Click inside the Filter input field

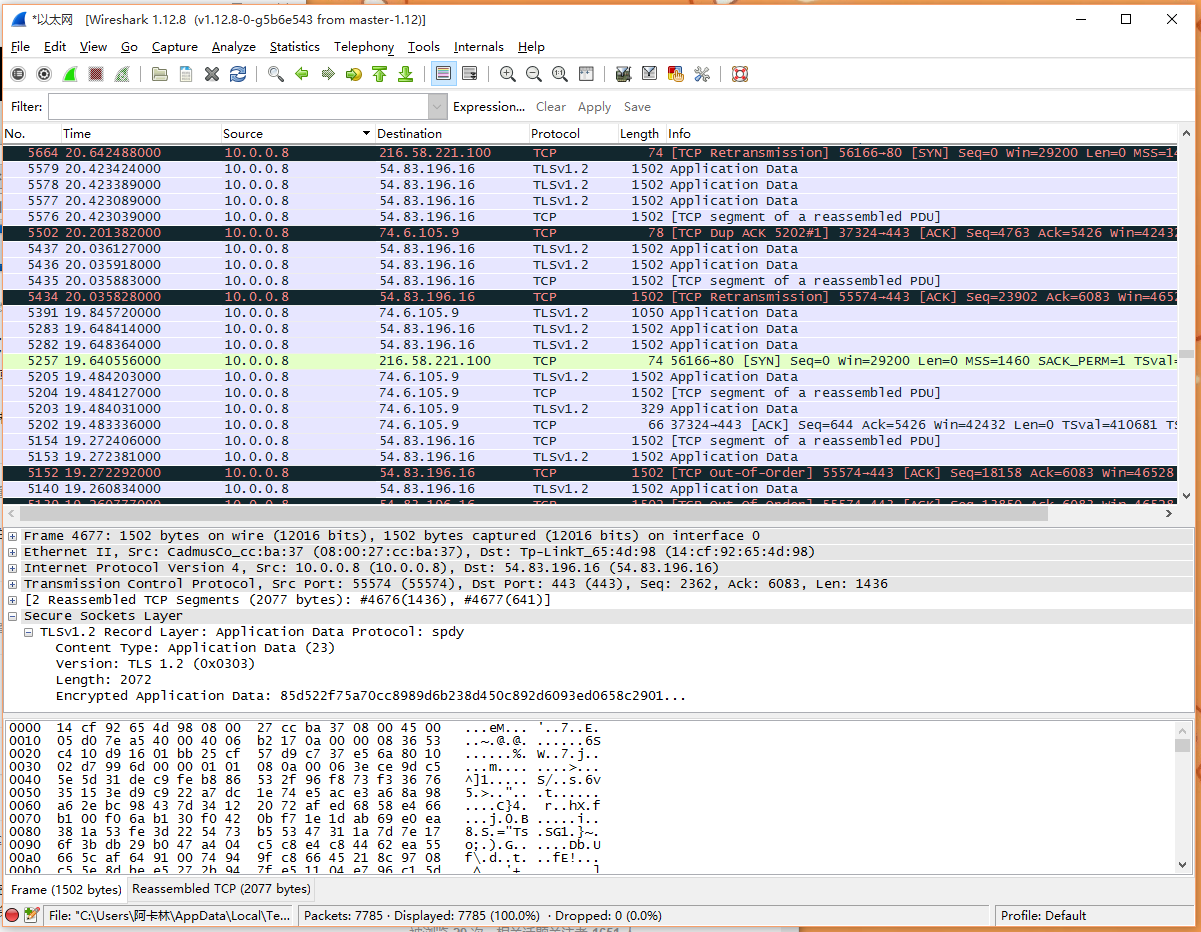(238, 107)
